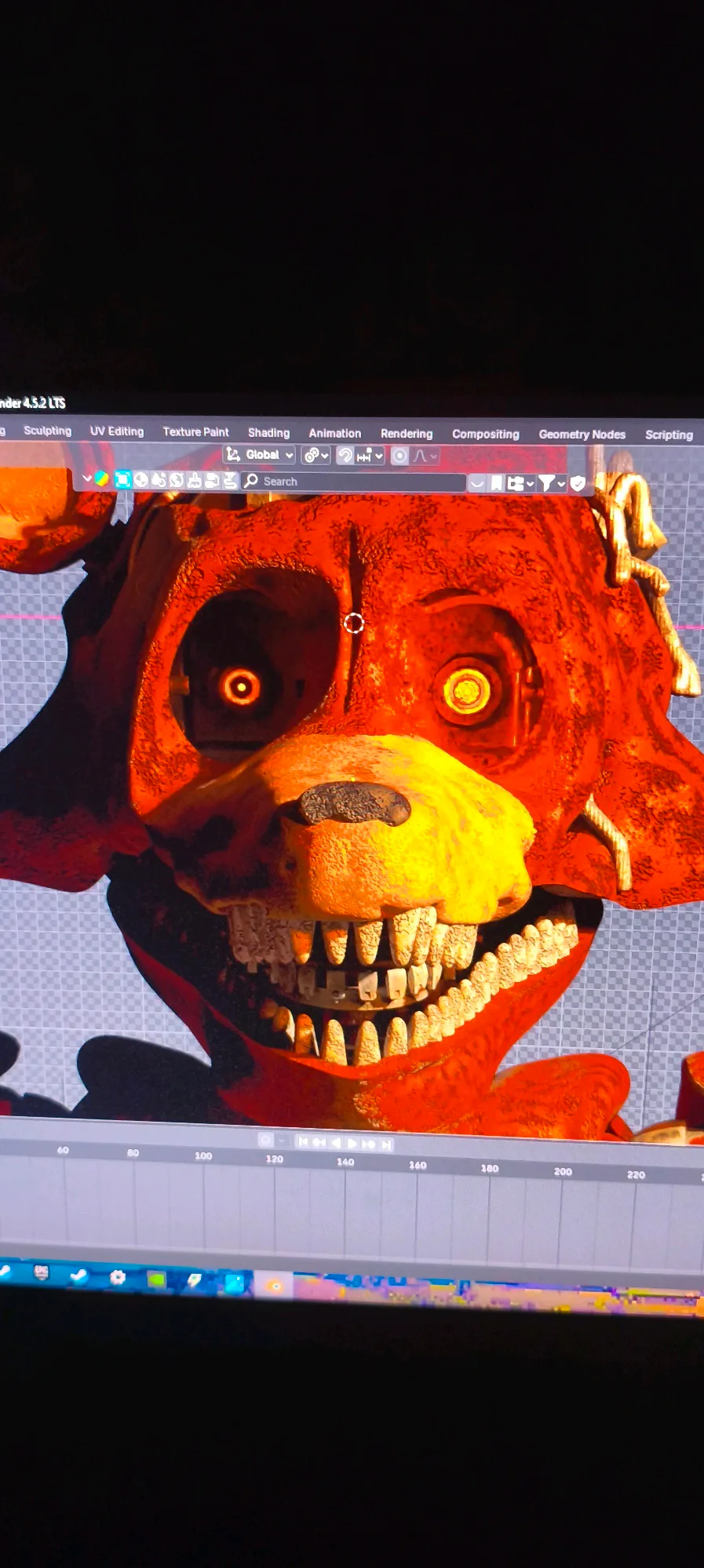Open the auto keyframing options dropdown

pyautogui.click(x=282, y=1141)
